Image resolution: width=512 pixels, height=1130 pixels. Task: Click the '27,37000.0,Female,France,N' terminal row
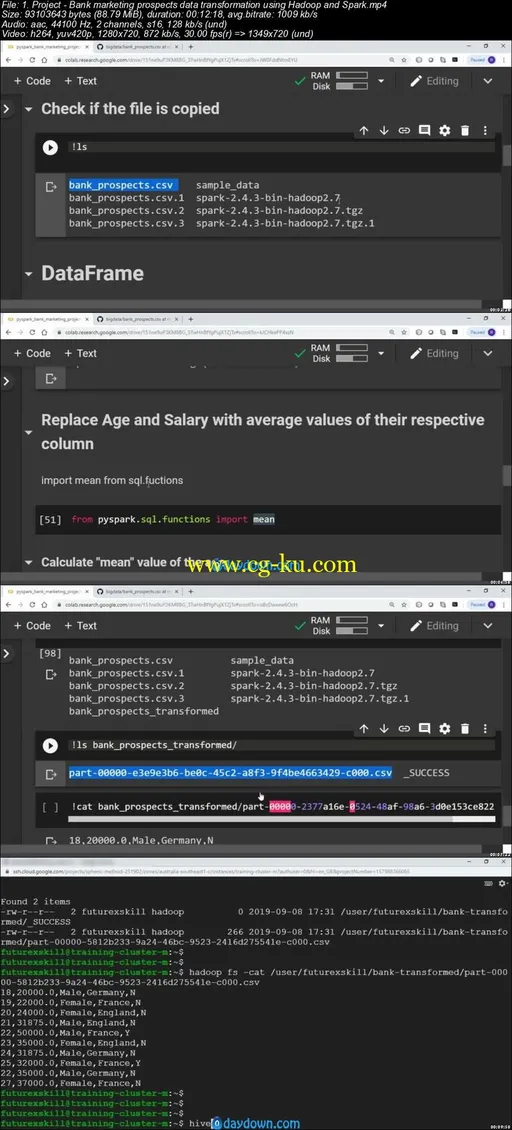click(71, 1083)
